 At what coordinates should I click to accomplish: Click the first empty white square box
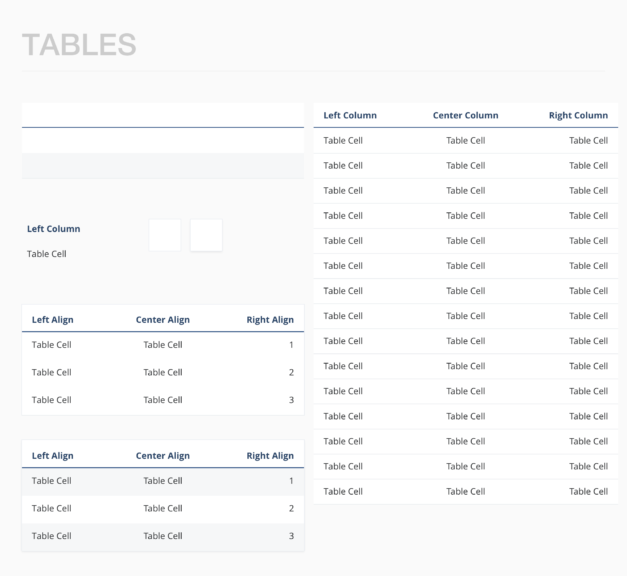click(165, 235)
